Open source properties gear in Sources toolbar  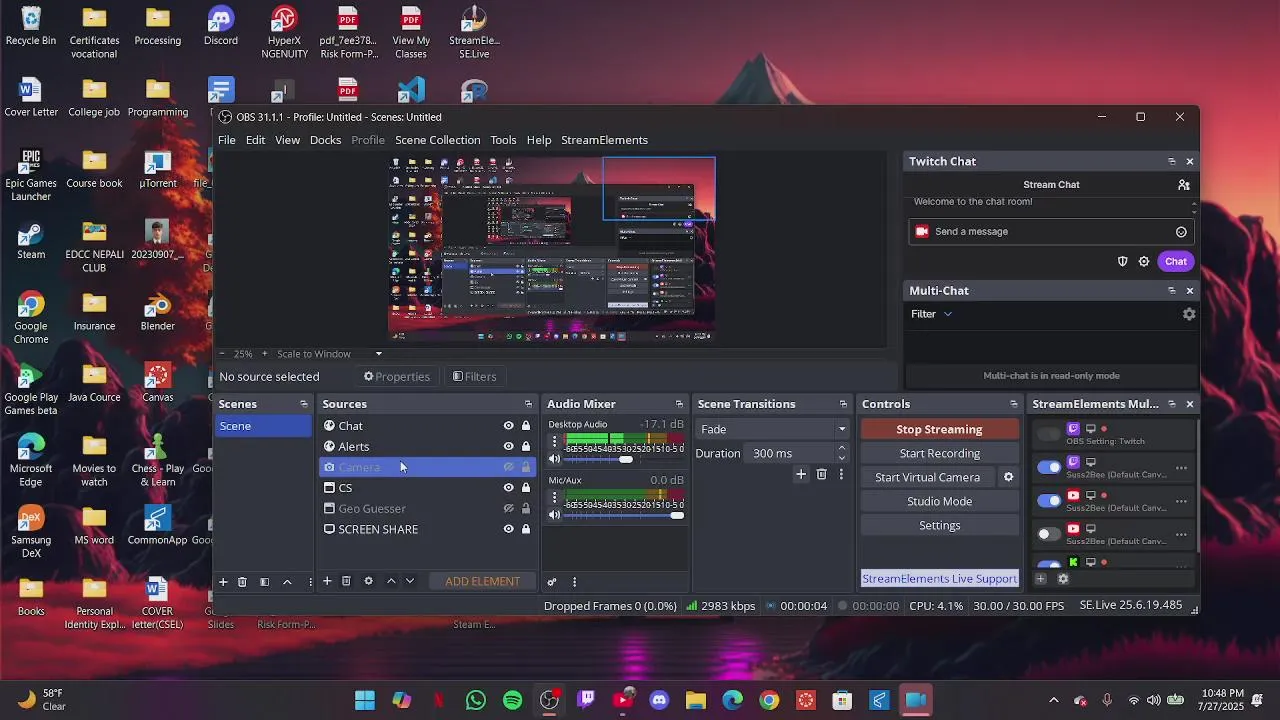coord(368,581)
